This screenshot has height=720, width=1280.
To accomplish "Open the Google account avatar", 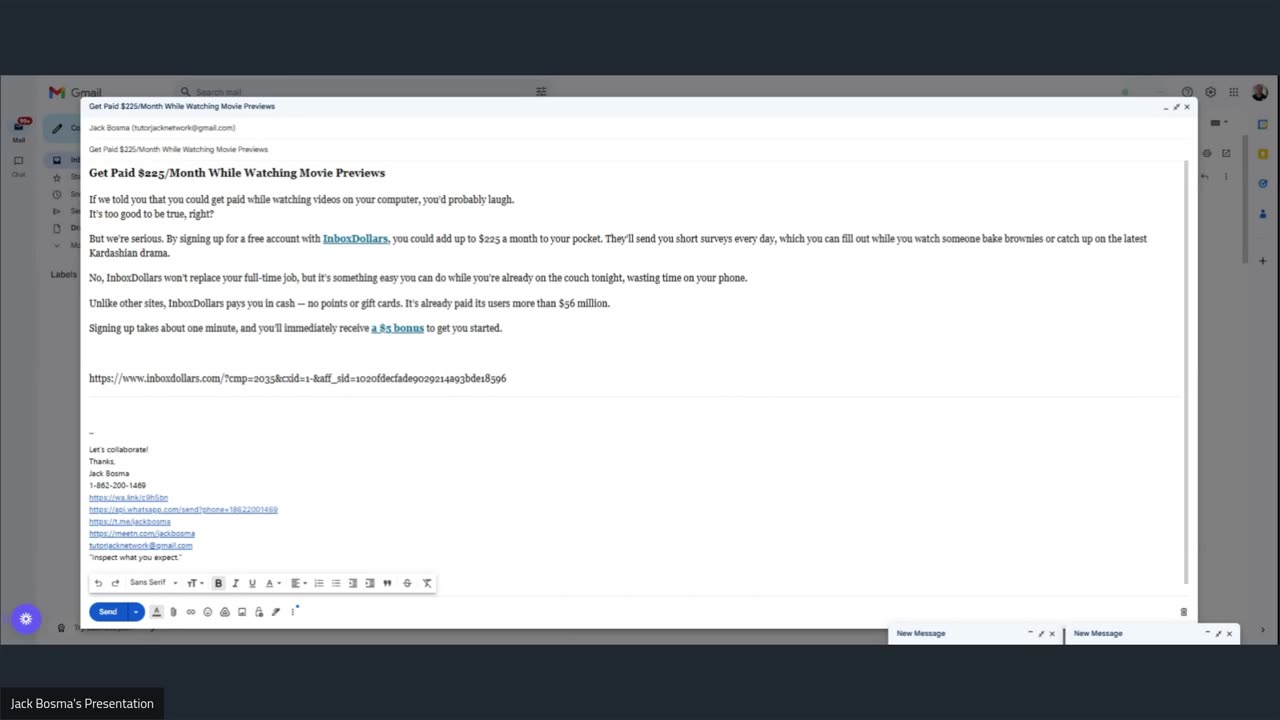I will [1260, 92].
